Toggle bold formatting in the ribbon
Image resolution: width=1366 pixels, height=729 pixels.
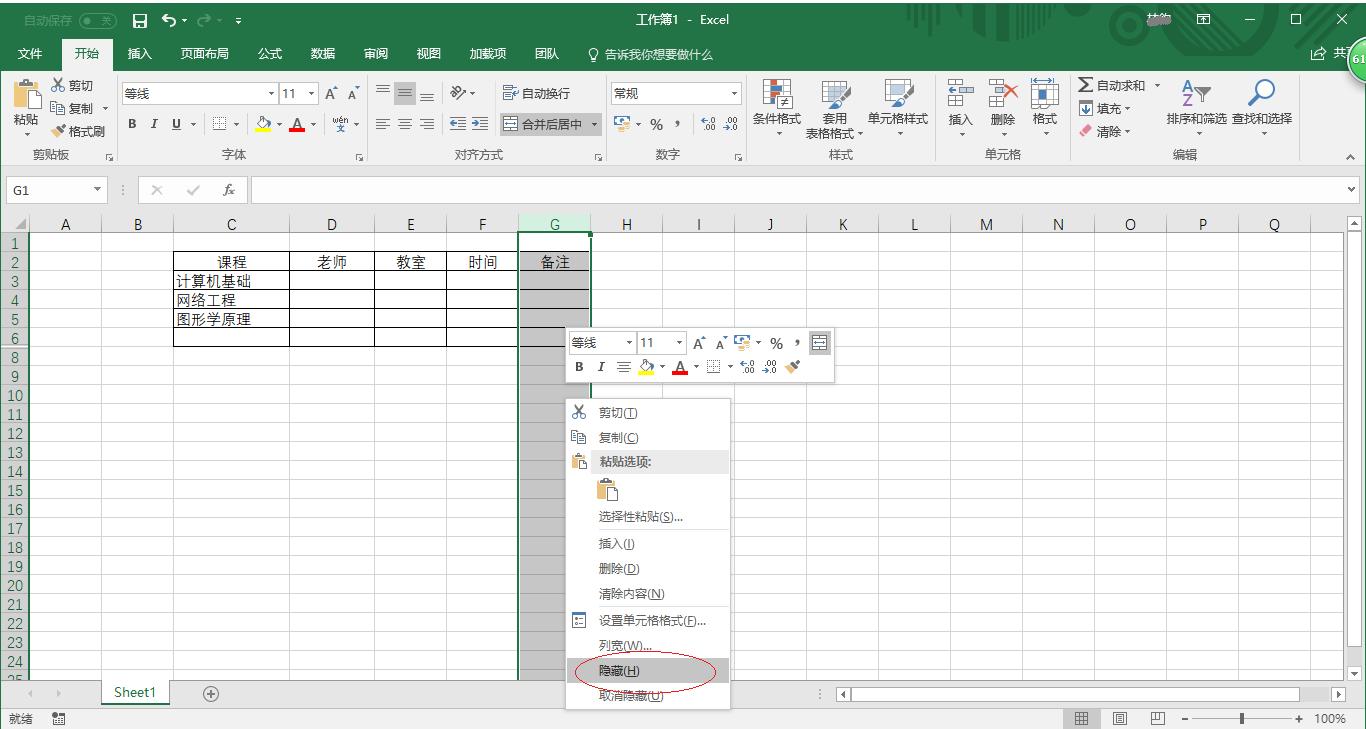pyautogui.click(x=131, y=123)
